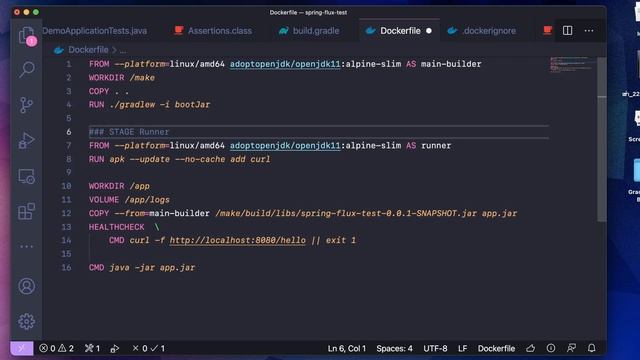Click test results status 0 failed 1 passed

point(149,348)
